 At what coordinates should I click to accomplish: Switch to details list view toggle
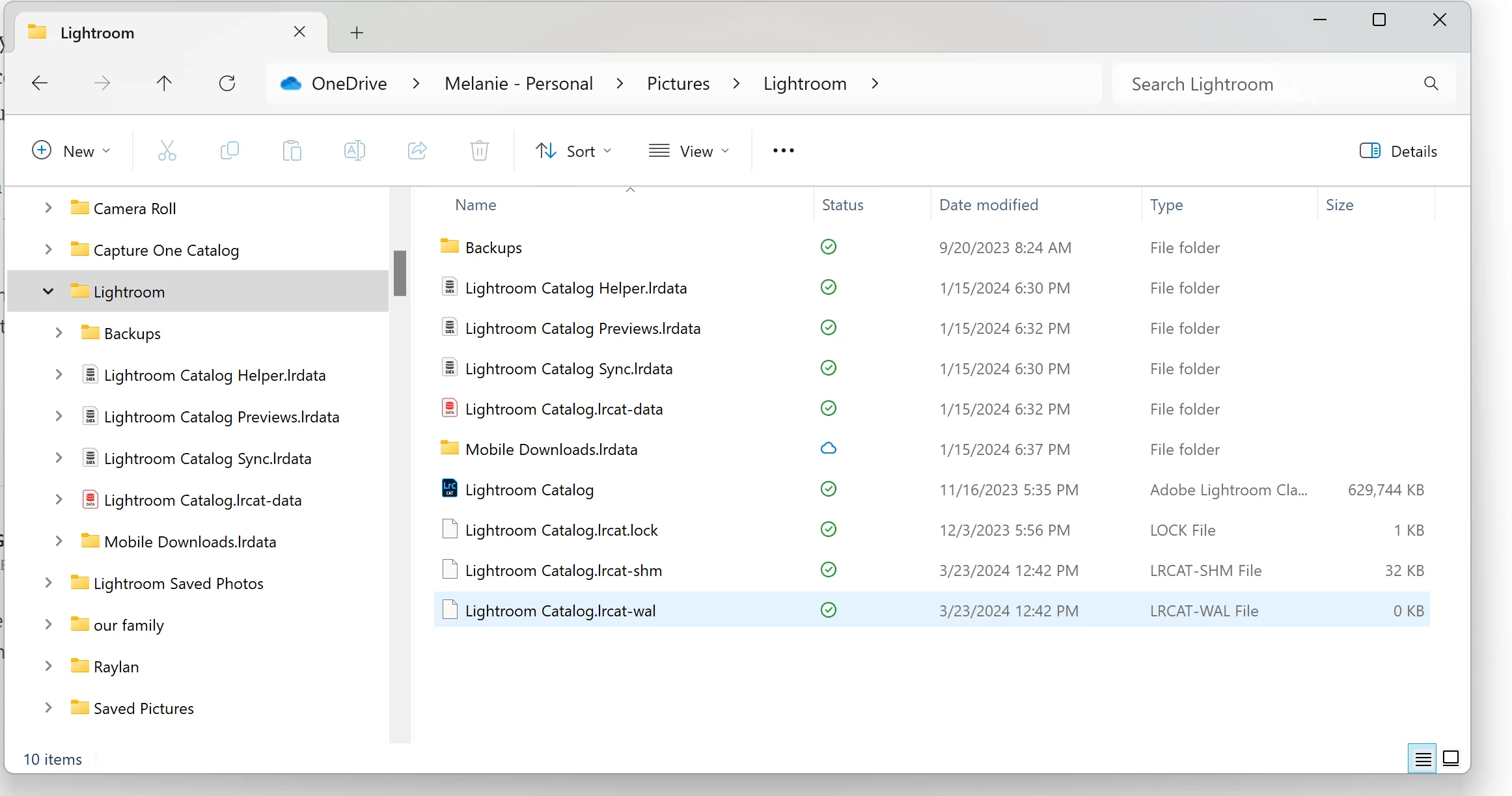pyautogui.click(x=1423, y=758)
